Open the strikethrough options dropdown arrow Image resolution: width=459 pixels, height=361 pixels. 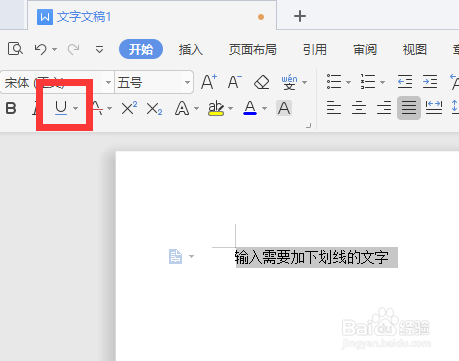point(109,108)
